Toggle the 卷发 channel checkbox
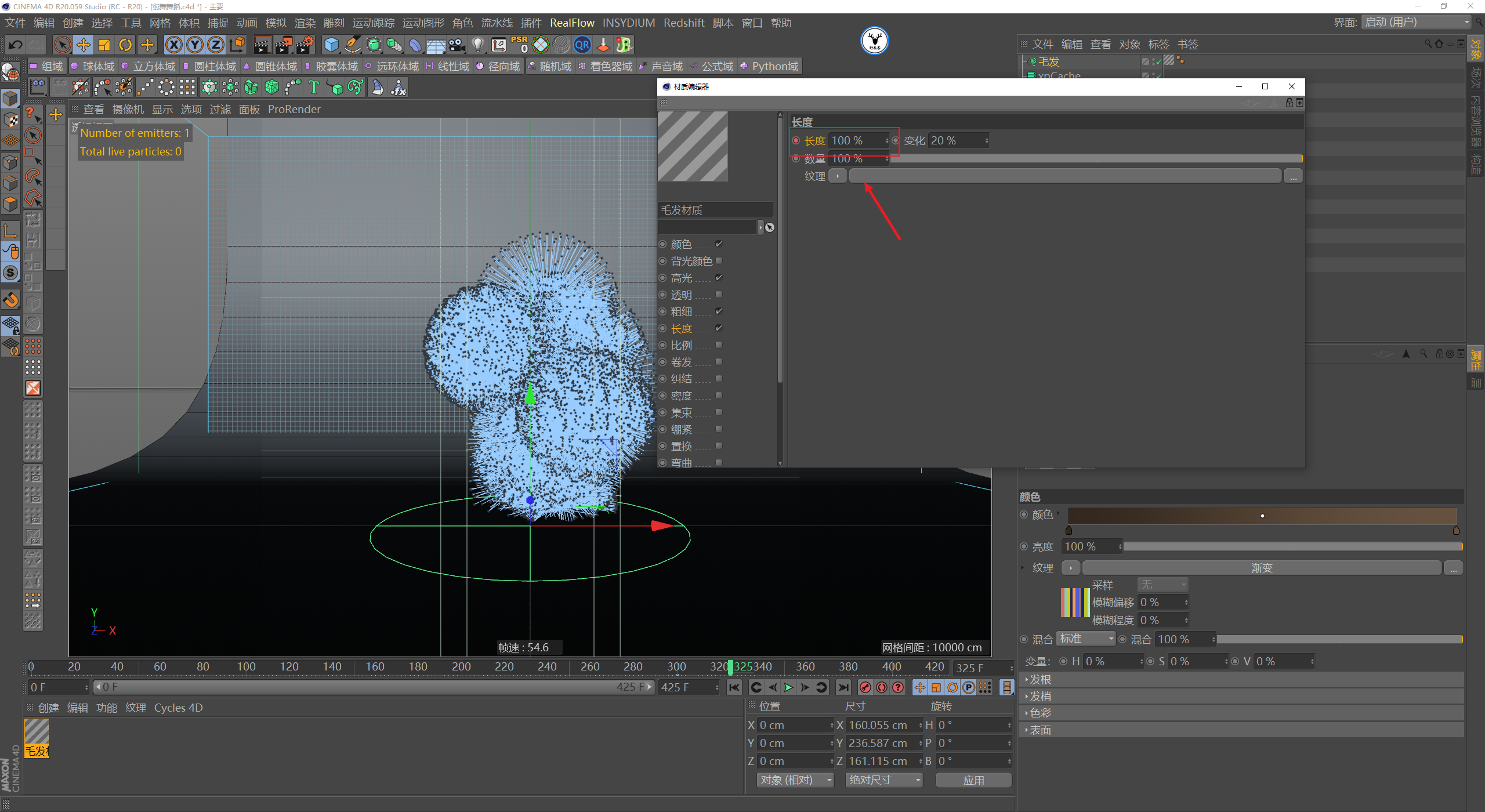This screenshot has width=1485, height=812. [x=719, y=362]
